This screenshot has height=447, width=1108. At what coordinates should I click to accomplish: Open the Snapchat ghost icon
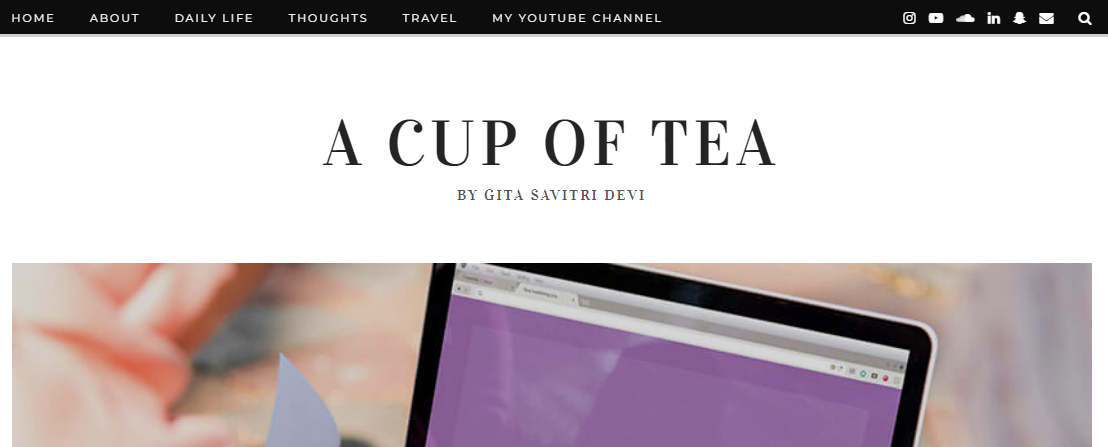tap(1019, 18)
